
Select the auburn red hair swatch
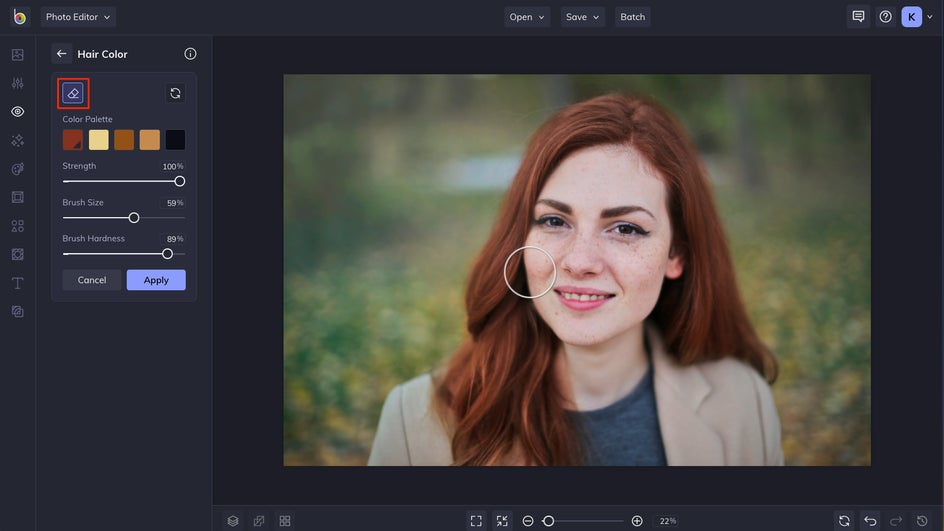(x=72, y=140)
